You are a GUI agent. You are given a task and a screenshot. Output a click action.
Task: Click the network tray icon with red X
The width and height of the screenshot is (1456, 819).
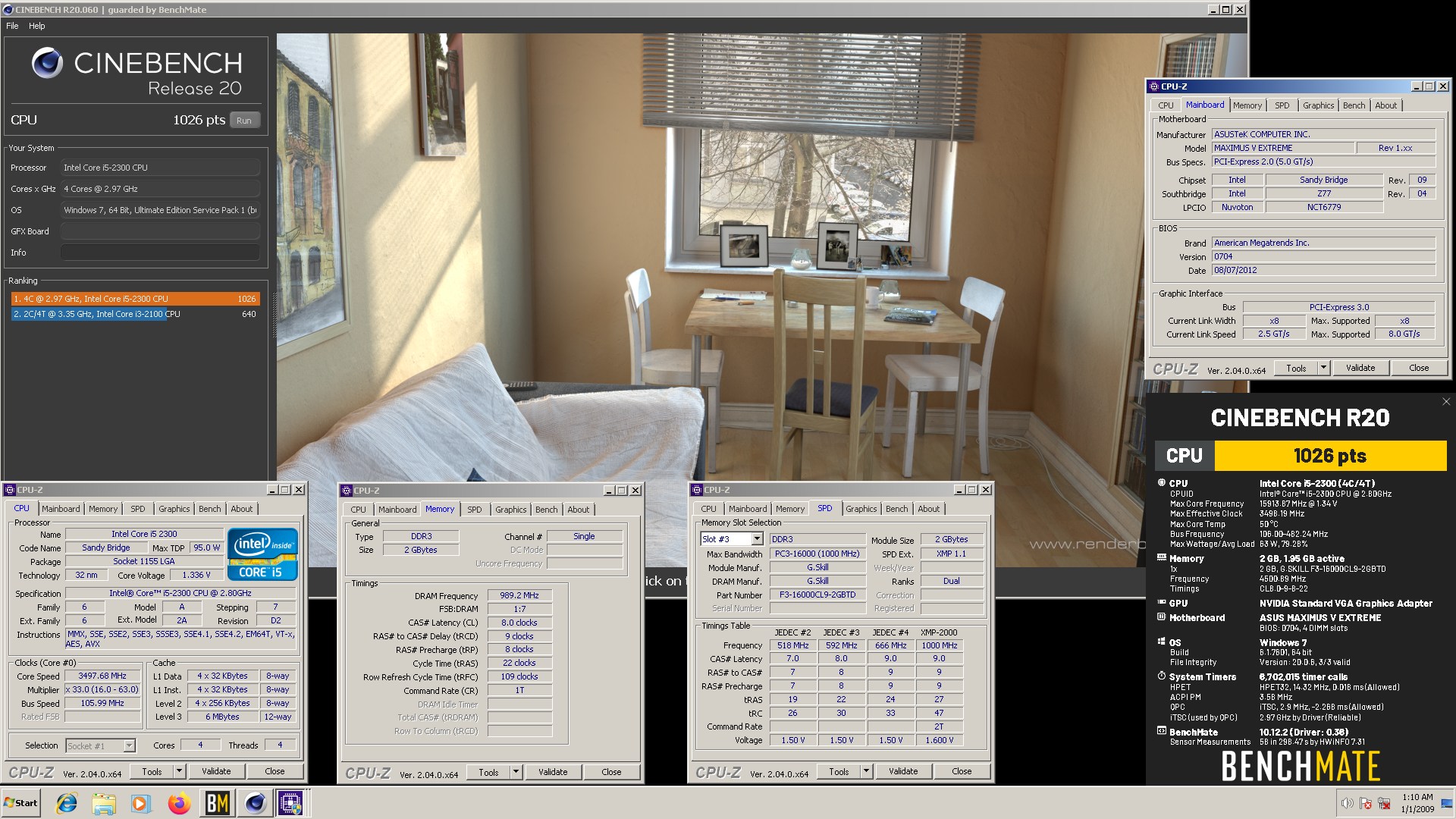pyautogui.click(x=1384, y=803)
